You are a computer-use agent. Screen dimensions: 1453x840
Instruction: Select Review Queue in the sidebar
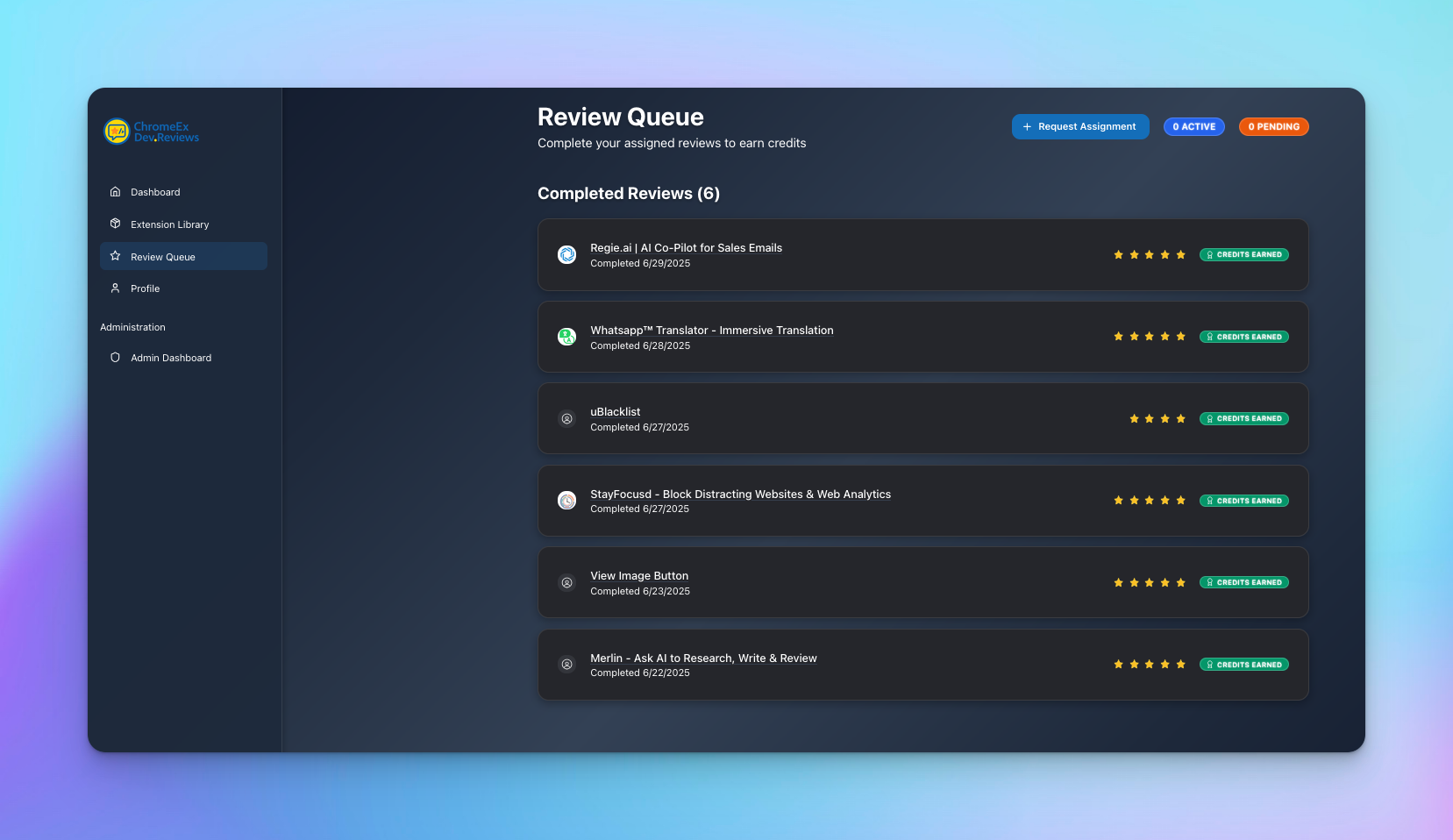click(183, 256)
